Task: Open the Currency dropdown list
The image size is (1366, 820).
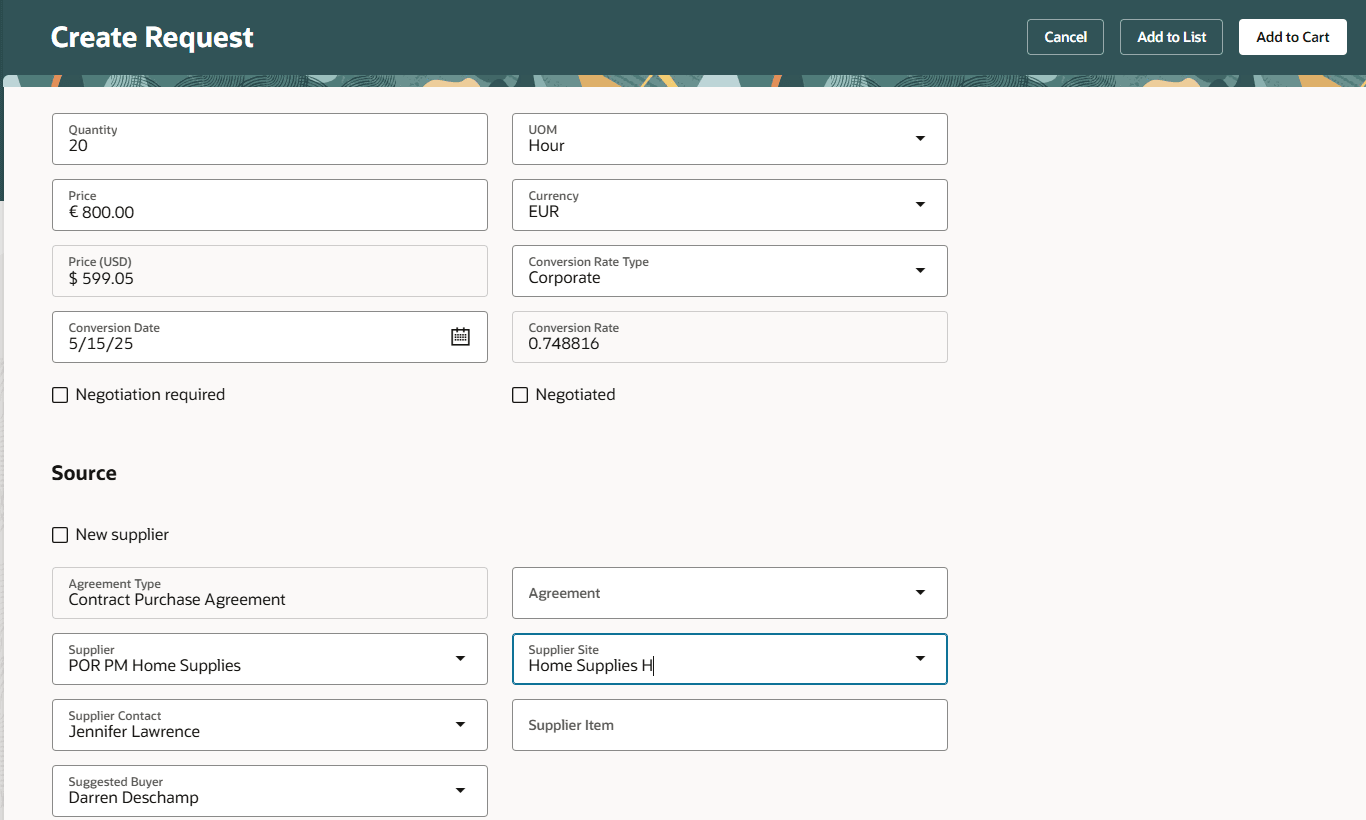Action: (920, 205)
